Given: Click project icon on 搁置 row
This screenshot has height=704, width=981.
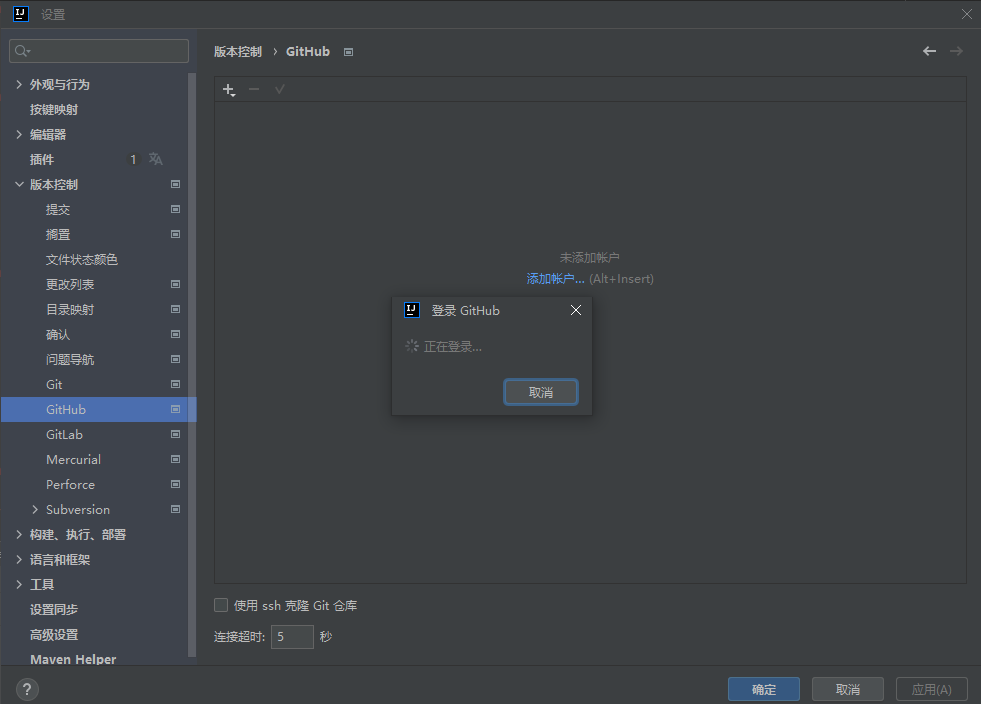Looking at the screenshot, I should (176, 235).
